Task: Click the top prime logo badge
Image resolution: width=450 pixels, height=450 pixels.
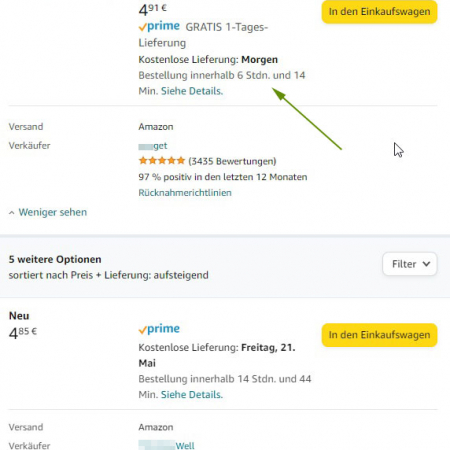Action: 159,26
